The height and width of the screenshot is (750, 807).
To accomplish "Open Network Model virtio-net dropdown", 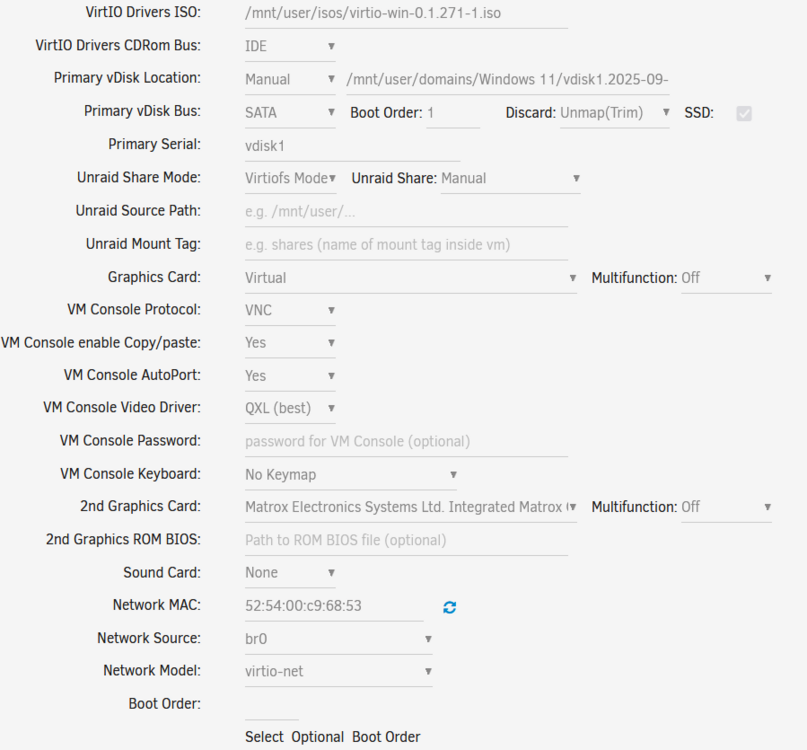I will click(x=339, y=672).
